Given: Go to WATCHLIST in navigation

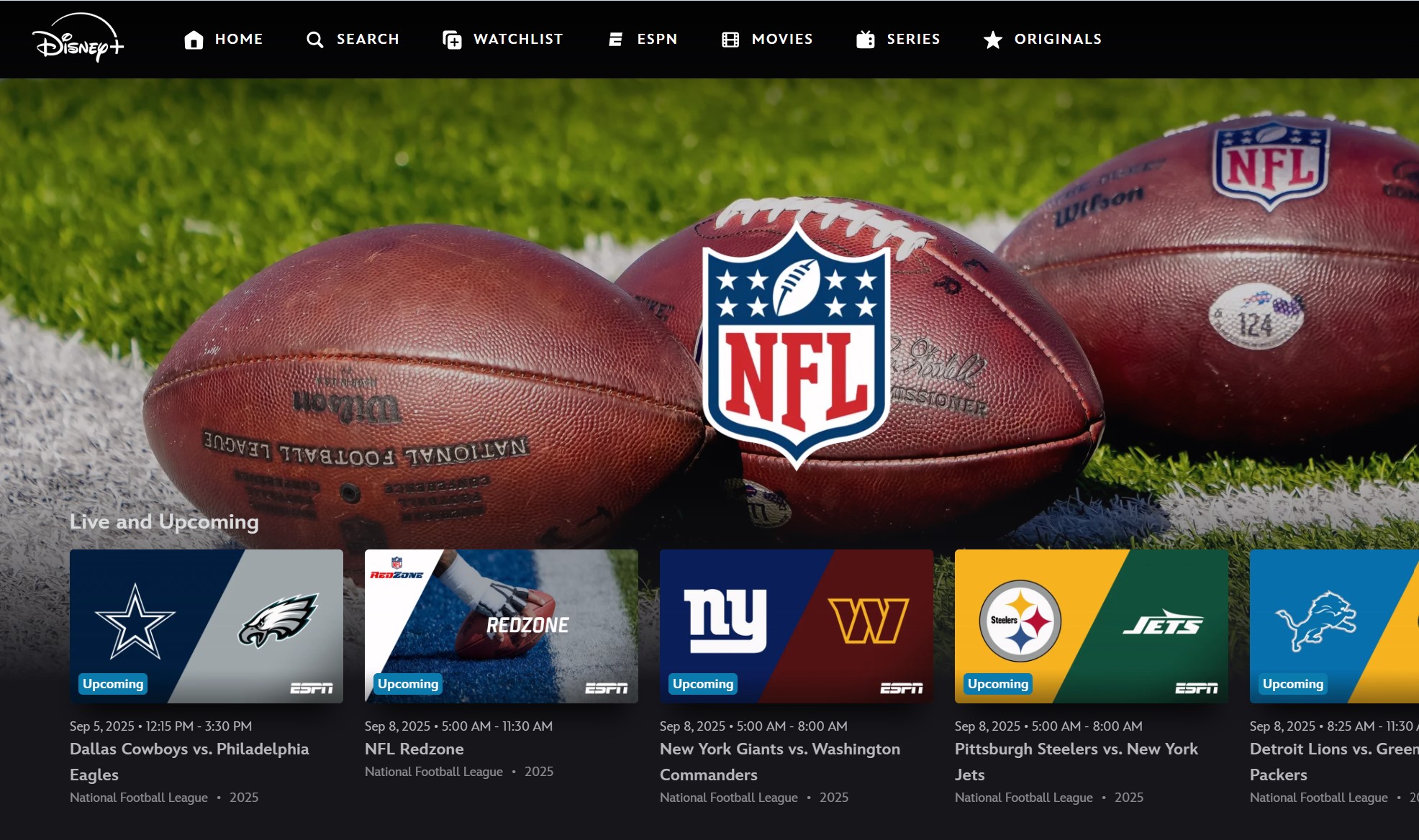Looking at the screenshot, I should [518, 39].
